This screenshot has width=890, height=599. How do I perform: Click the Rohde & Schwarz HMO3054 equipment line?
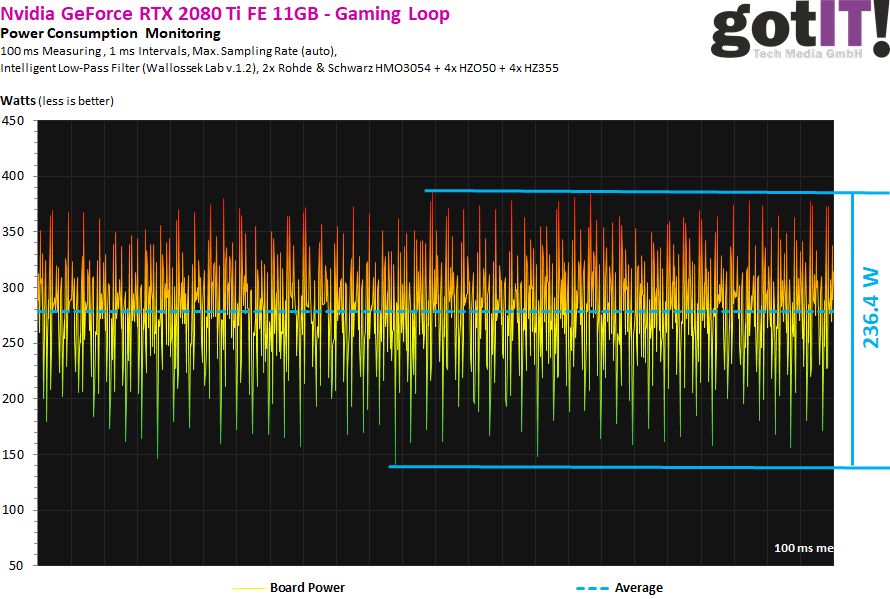(x=280, y=67)
